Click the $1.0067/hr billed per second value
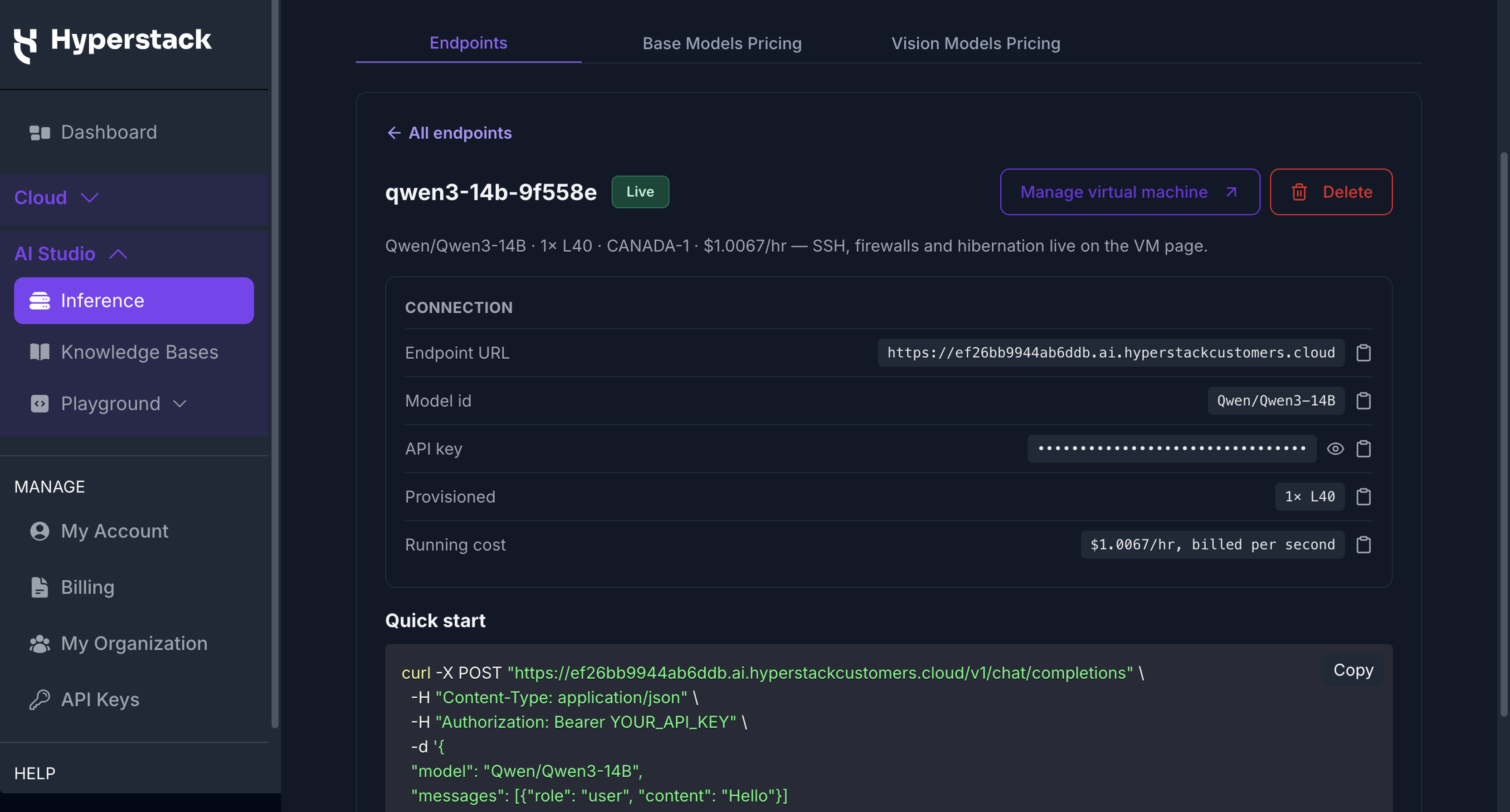The height and width of the screenshot is (812, 1510). 1212,545
